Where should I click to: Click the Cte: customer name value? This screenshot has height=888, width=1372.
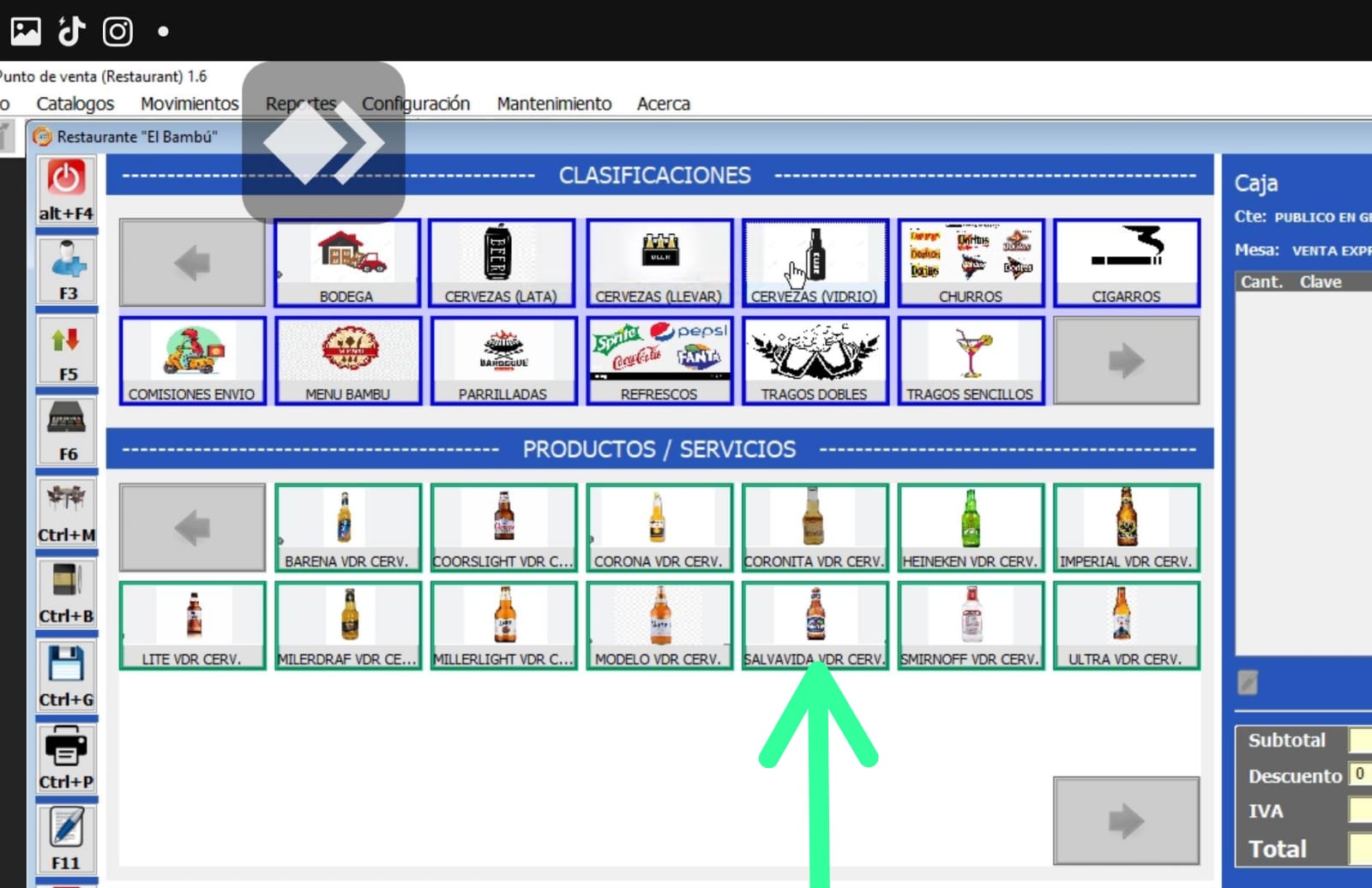pyautogui.click(x=1323, y=218)
